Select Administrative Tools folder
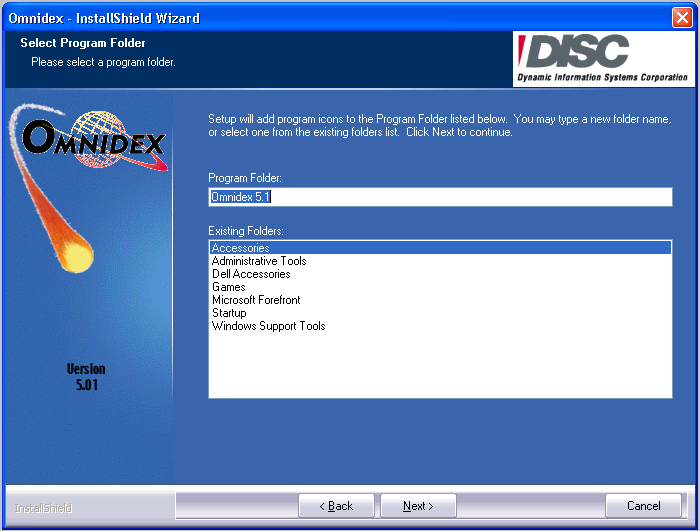 click(x=259, y=261)
